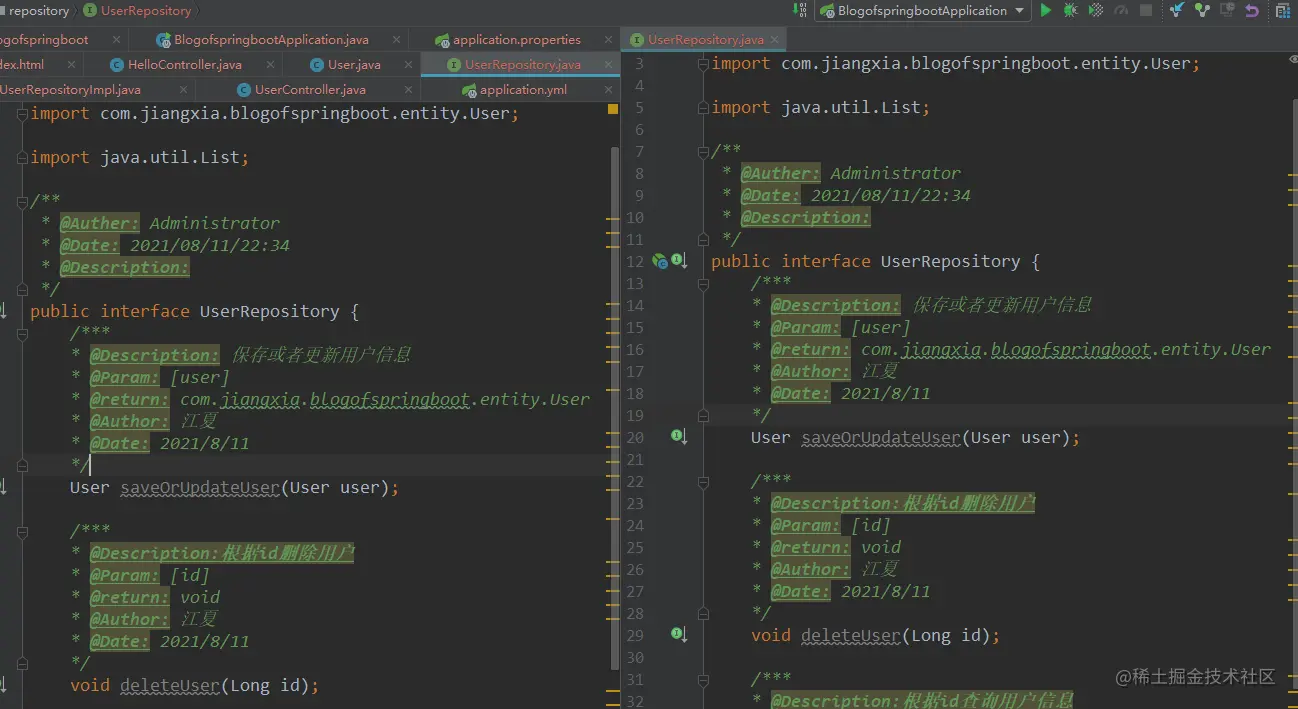Click '@Auther:' tag on line 8
The image size is (1298, 709).
pos(781,173)
